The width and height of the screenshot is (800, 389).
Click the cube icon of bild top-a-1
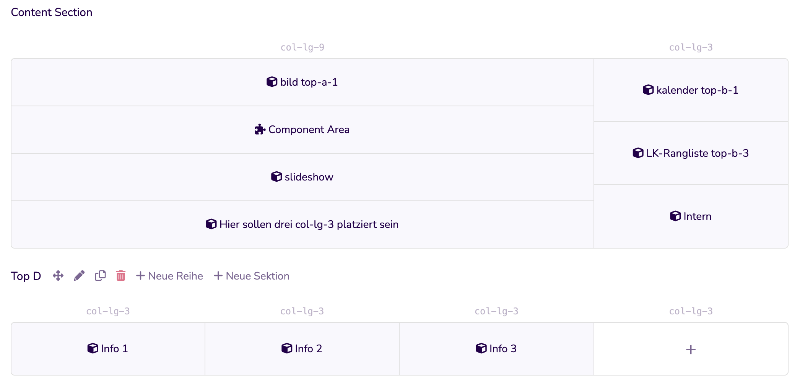pos(272,82)
